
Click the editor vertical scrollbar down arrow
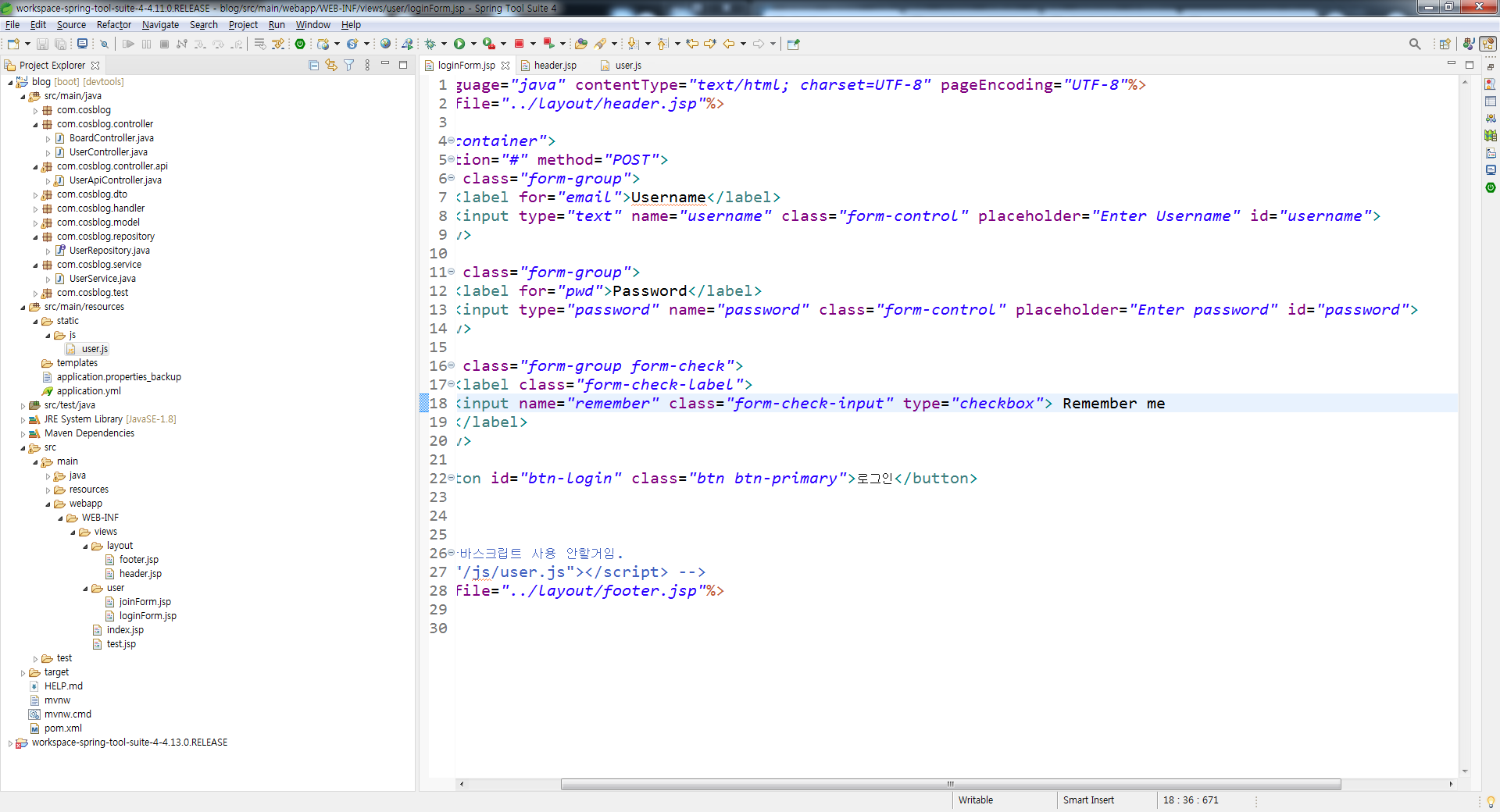coord(1465,771)
